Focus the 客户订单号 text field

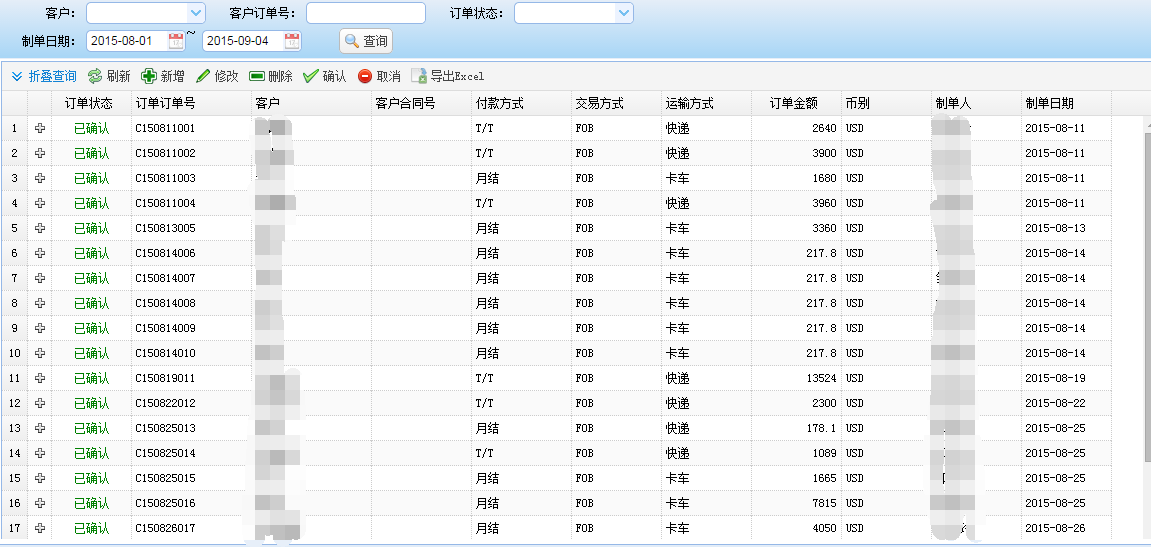[x=365, y=13]
